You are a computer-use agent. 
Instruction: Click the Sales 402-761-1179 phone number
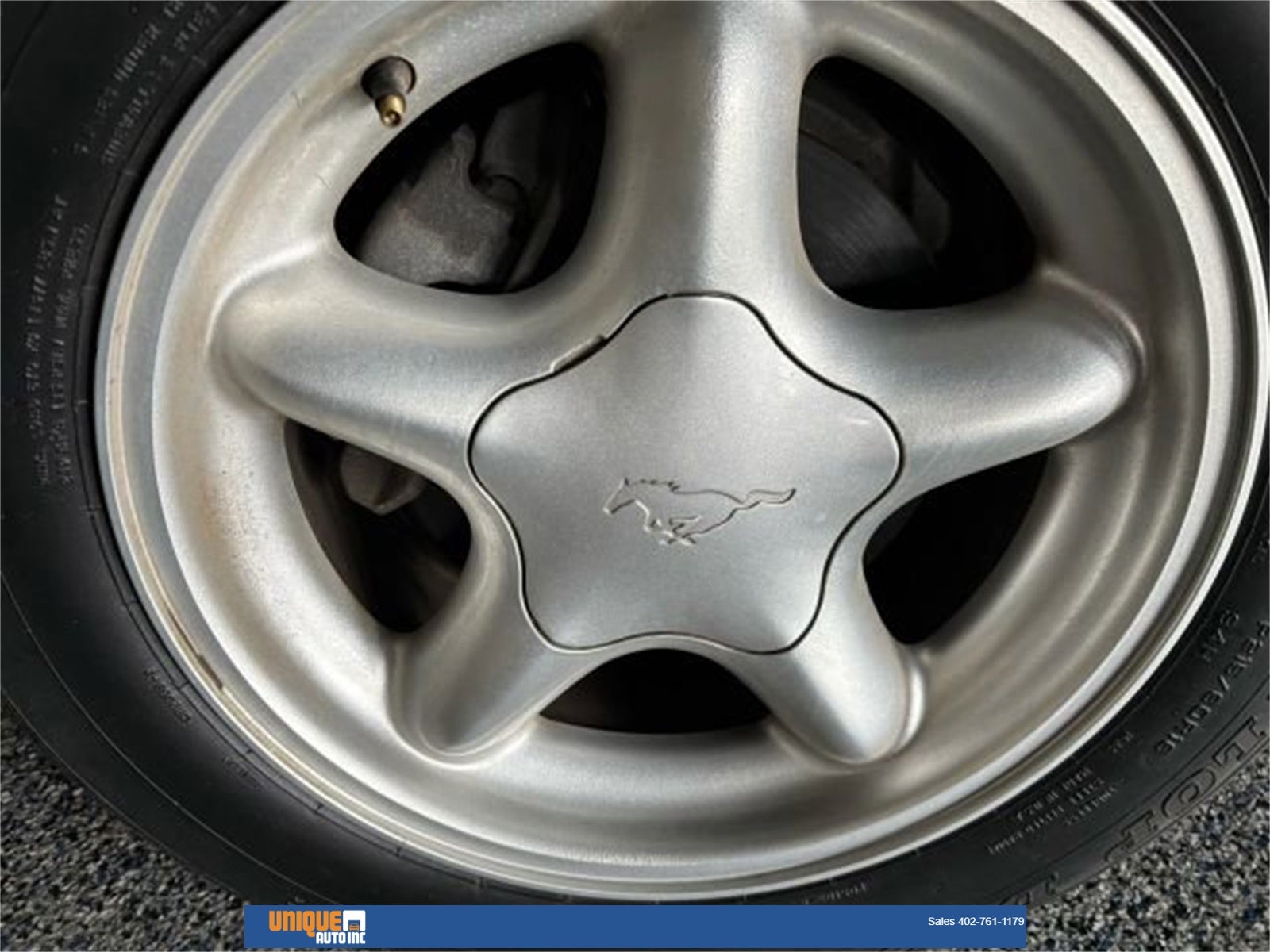pos(976,922)
